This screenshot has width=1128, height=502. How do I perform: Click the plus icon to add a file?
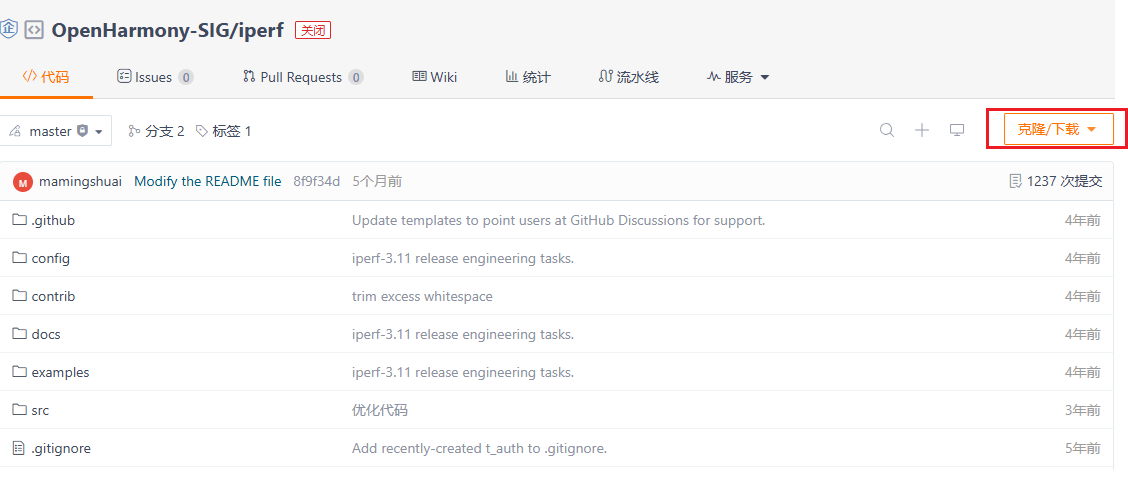[x=922, y=130]
